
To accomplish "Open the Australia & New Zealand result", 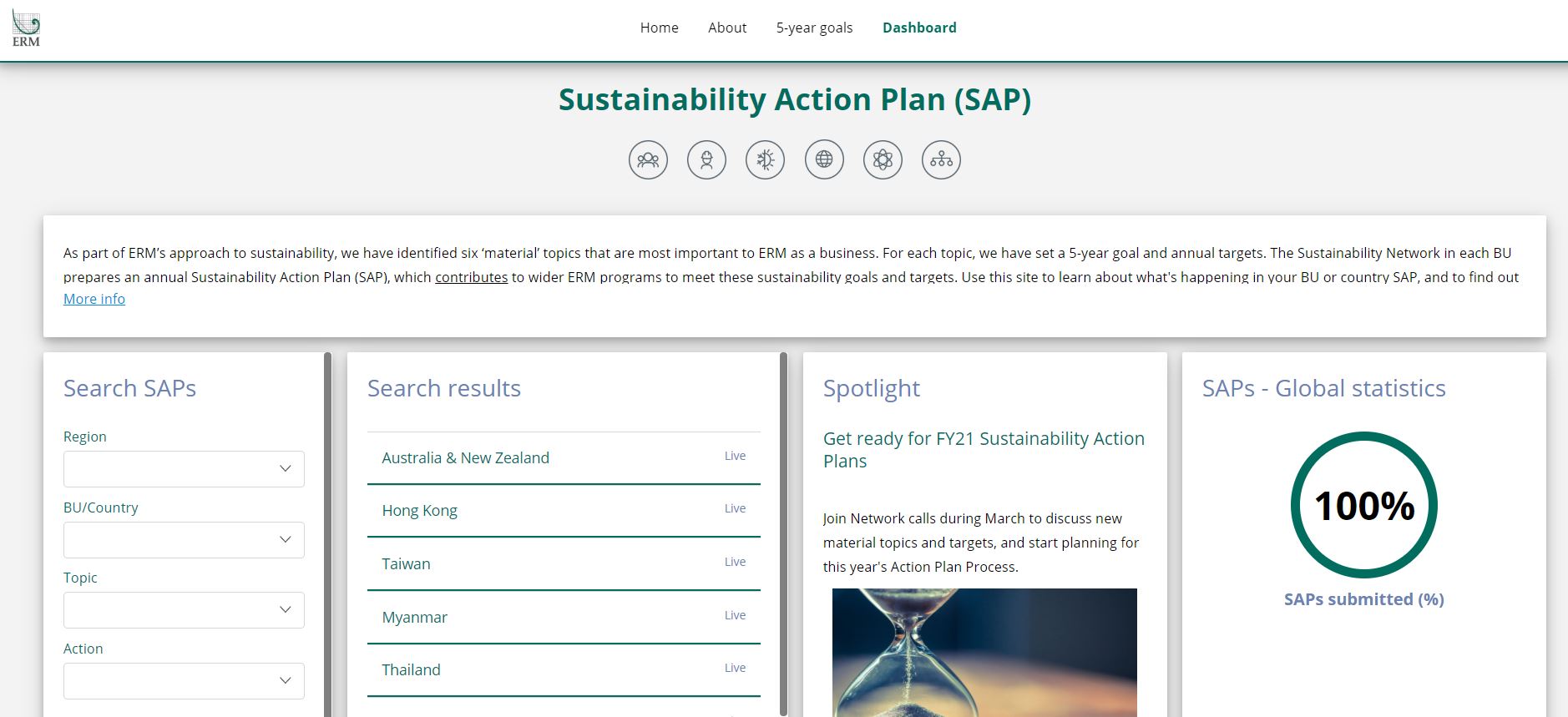I will (465, 457).
